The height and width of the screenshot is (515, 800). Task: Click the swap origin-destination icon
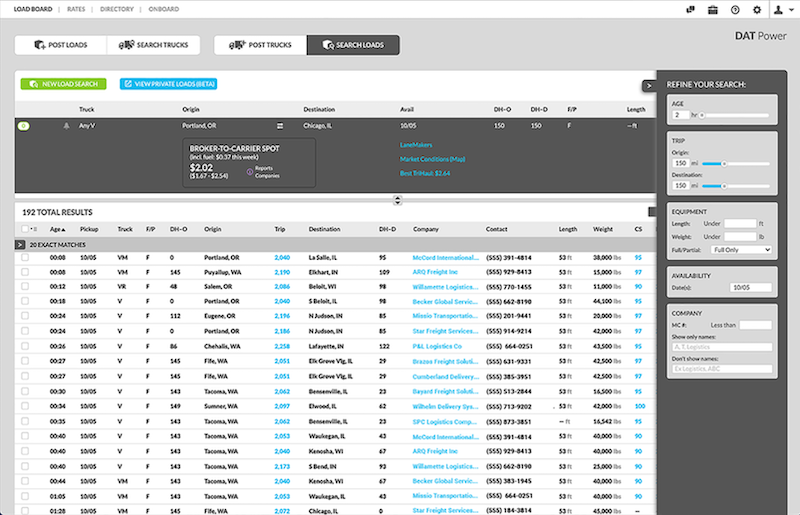tap(280, 126)
